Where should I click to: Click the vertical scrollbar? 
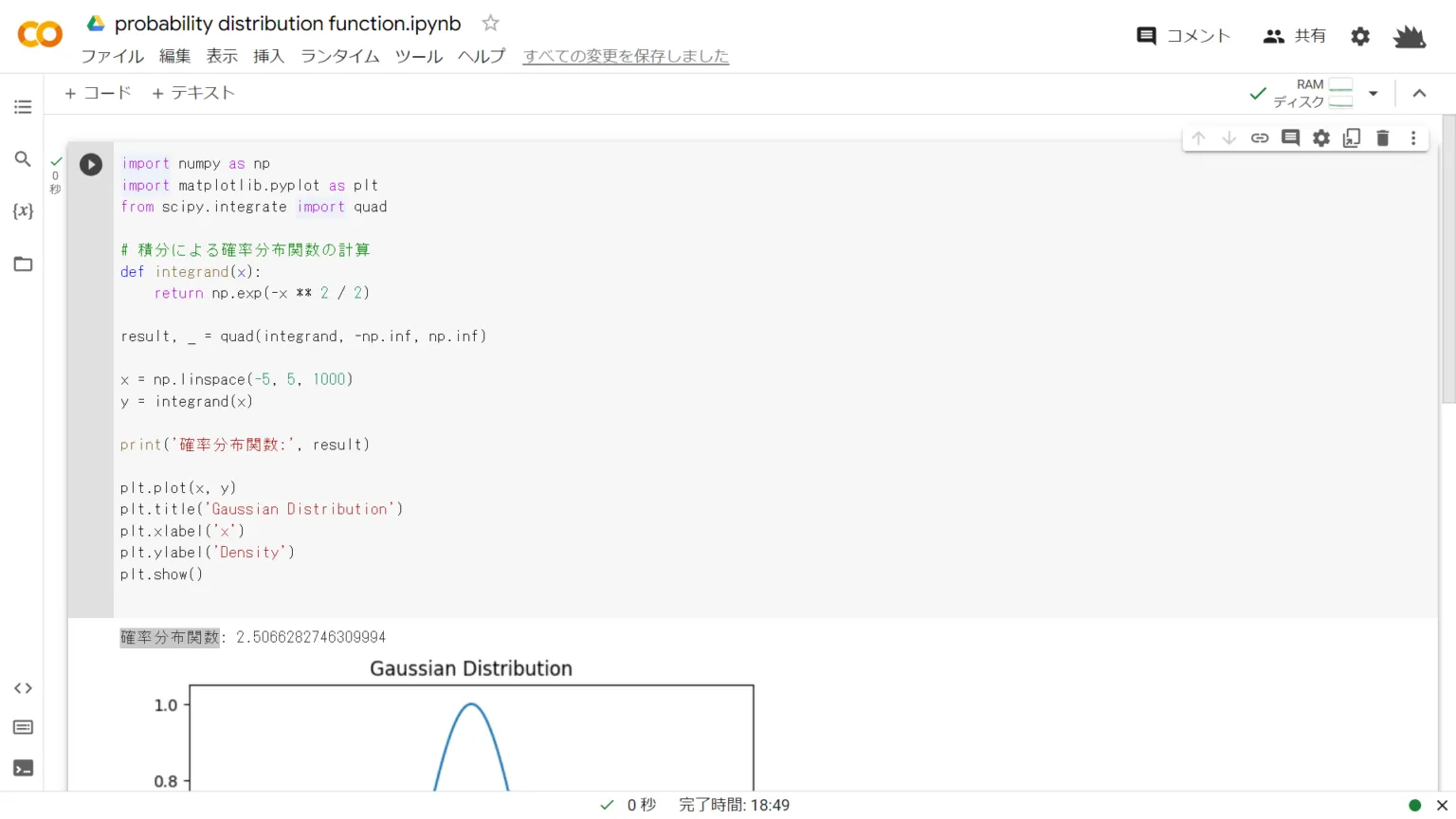click(1447, 260)
